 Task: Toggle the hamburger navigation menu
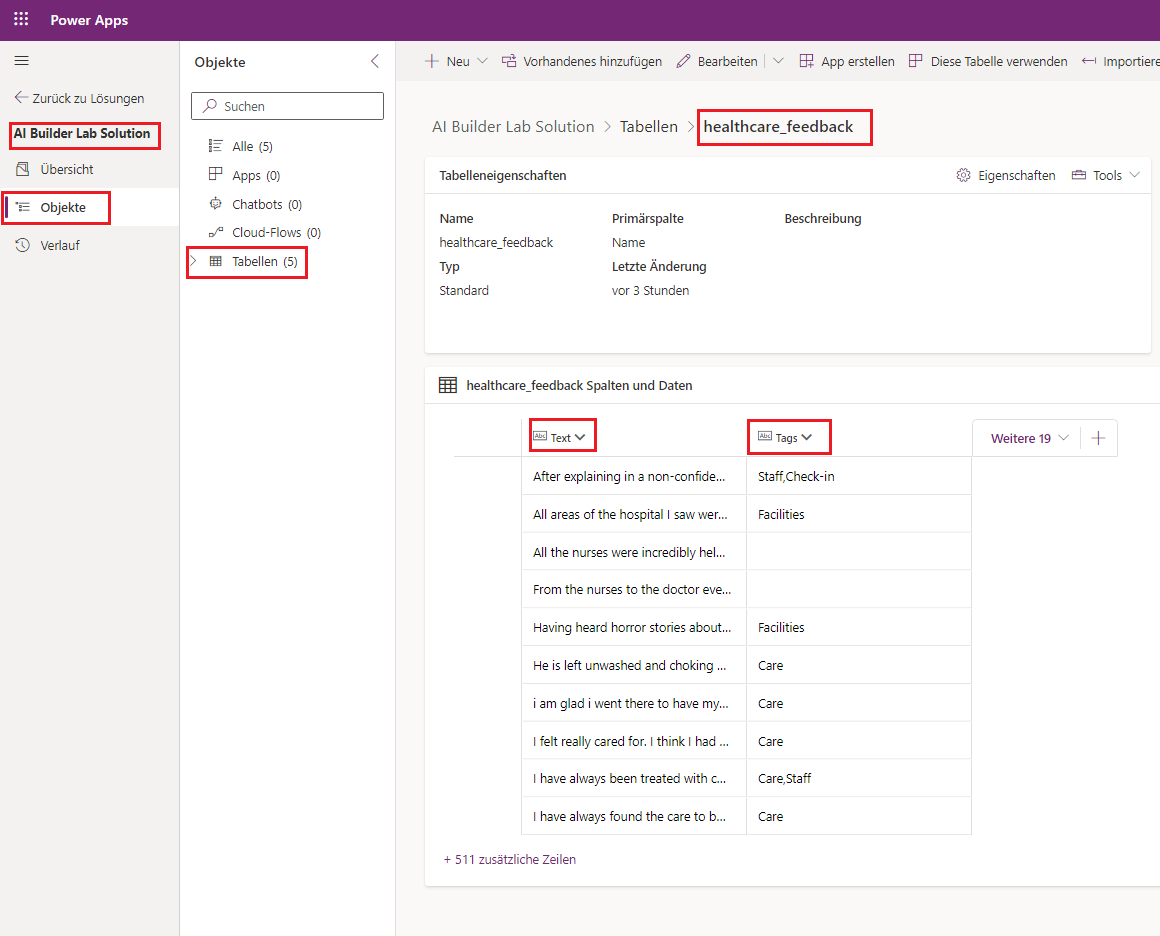click(21, 62)
